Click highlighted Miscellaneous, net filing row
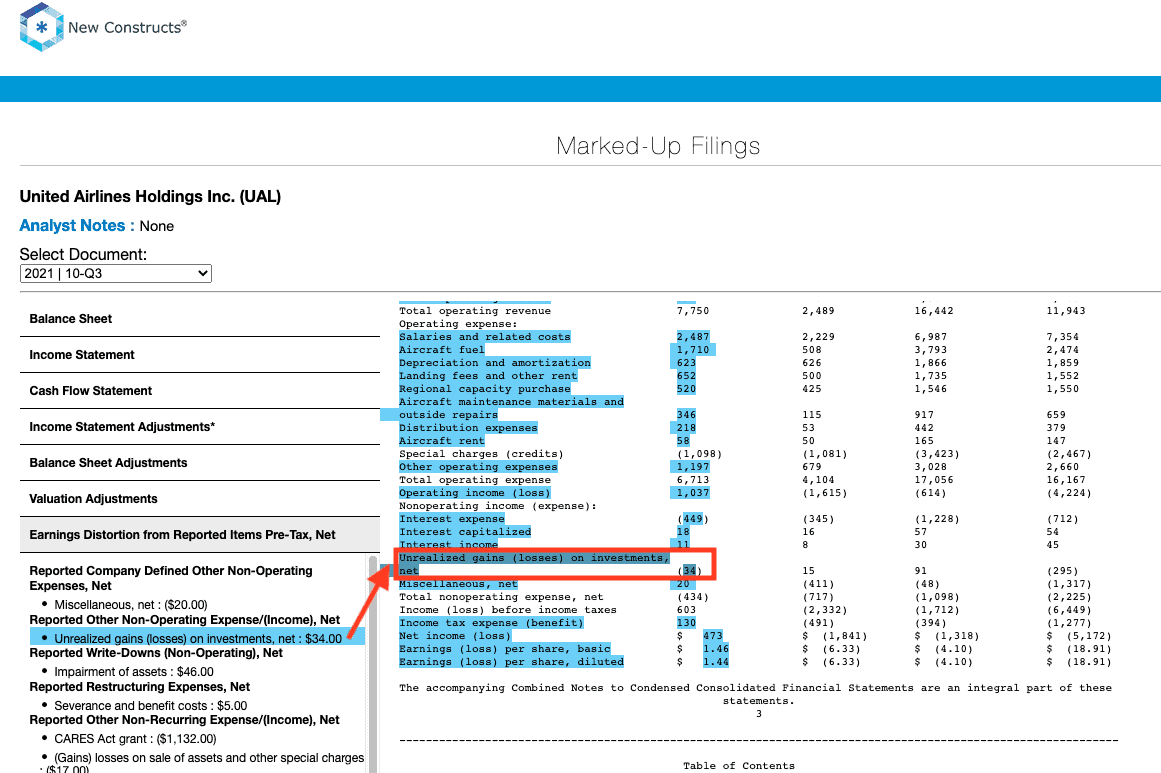The image size is (1161, 773). [458, 584]
